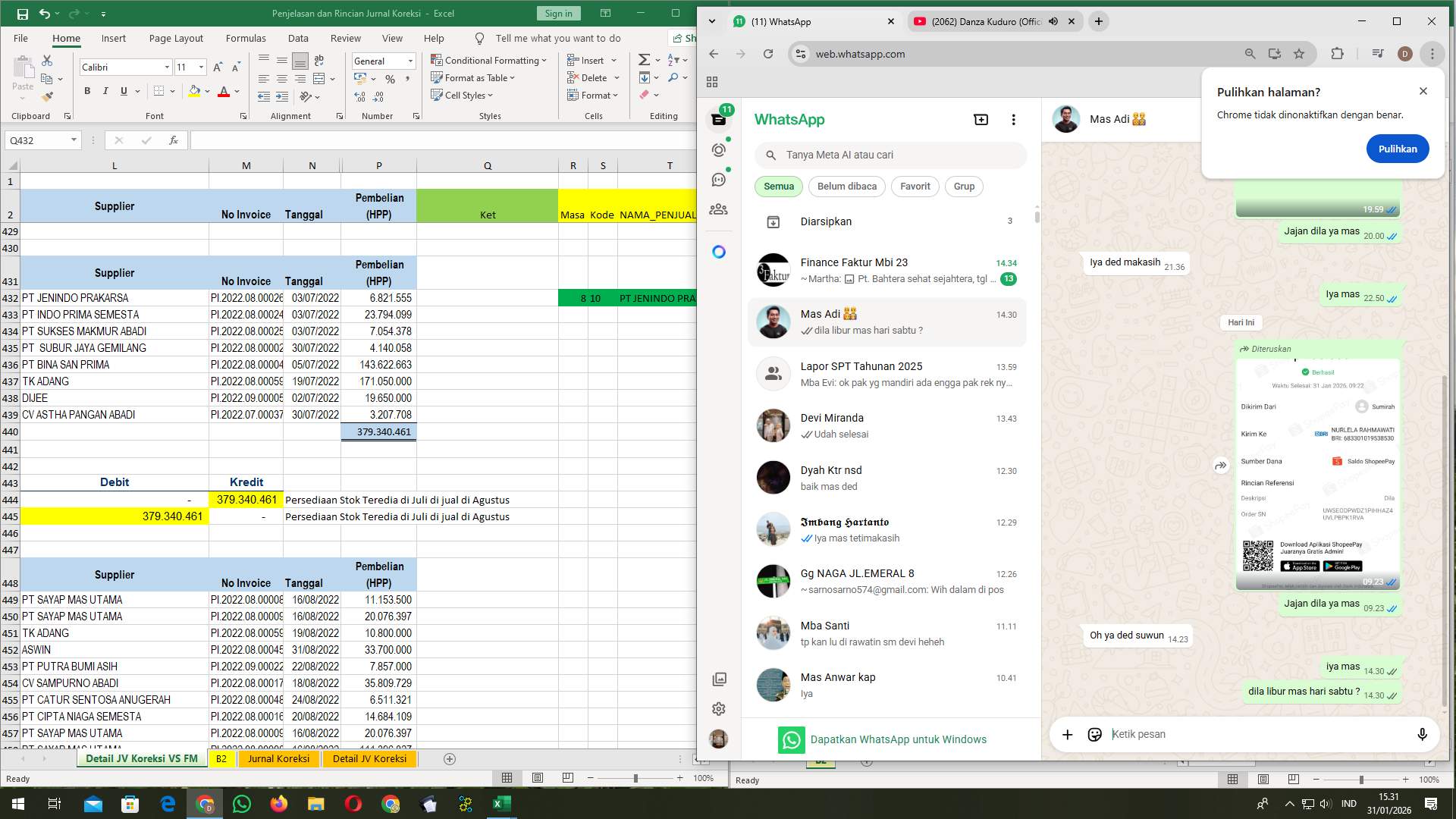The width and height of the screenshot is (1456, 819).
Task: Open the Formulas ribbon tab
Action: coord(246,38)
